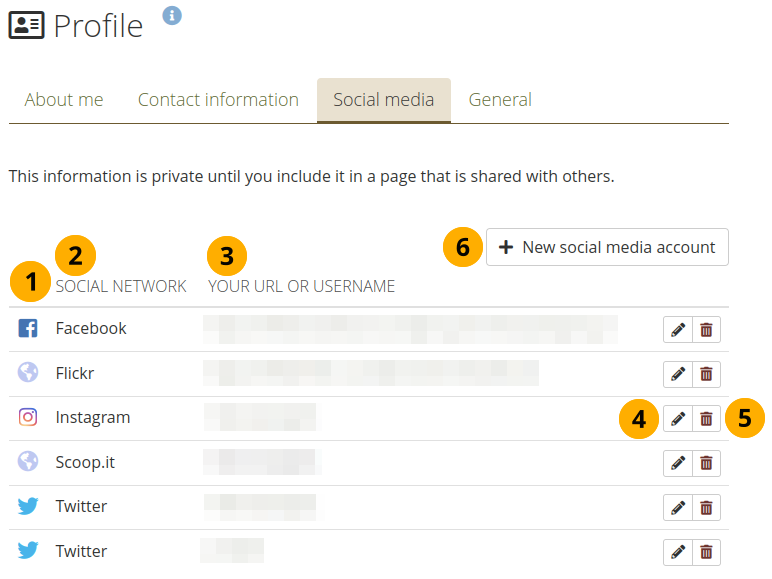The width and height of the screenshot is (772, 579).
Task: Delete the Facebook account entry
Action: [x=706, y=329]
